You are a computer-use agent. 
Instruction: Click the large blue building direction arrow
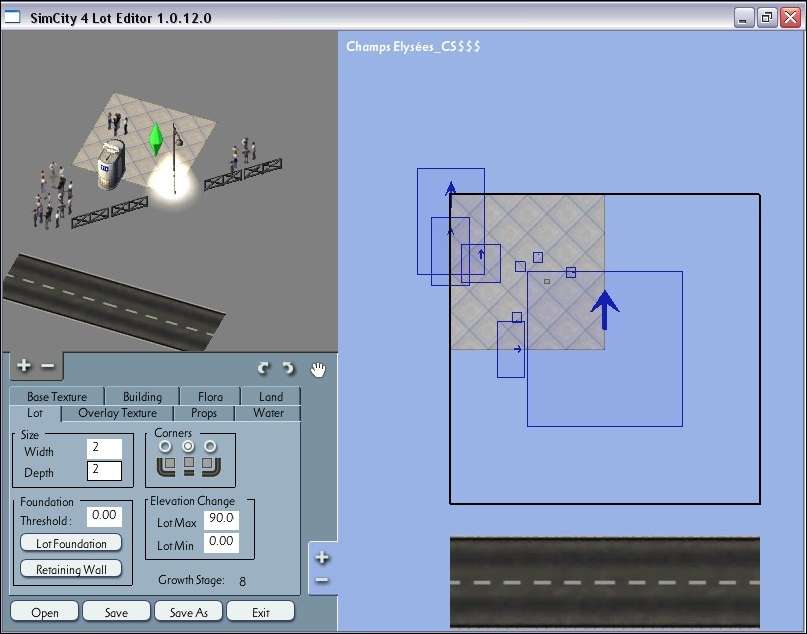604,310
